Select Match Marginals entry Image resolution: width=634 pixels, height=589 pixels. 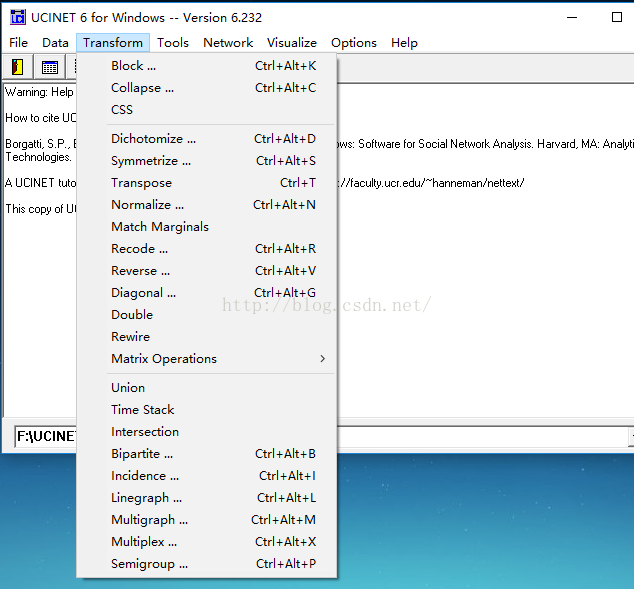pyautogui.click(x=206, y=227)
